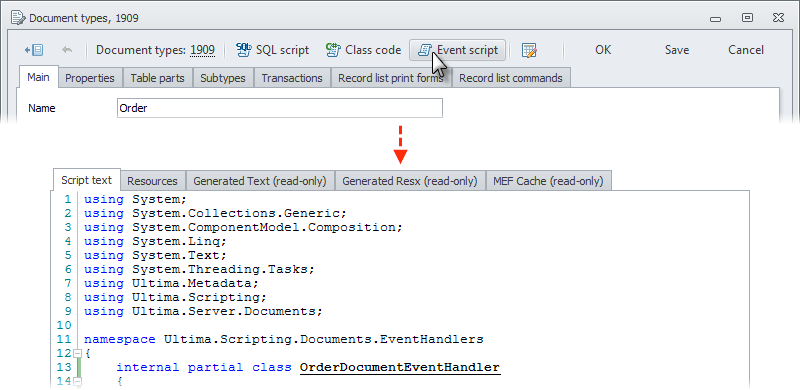800x390 pixels.
Task: Click namespace Ultima.Scripting.Documents.EventHandlers line
Action: [x=284, y=339]
